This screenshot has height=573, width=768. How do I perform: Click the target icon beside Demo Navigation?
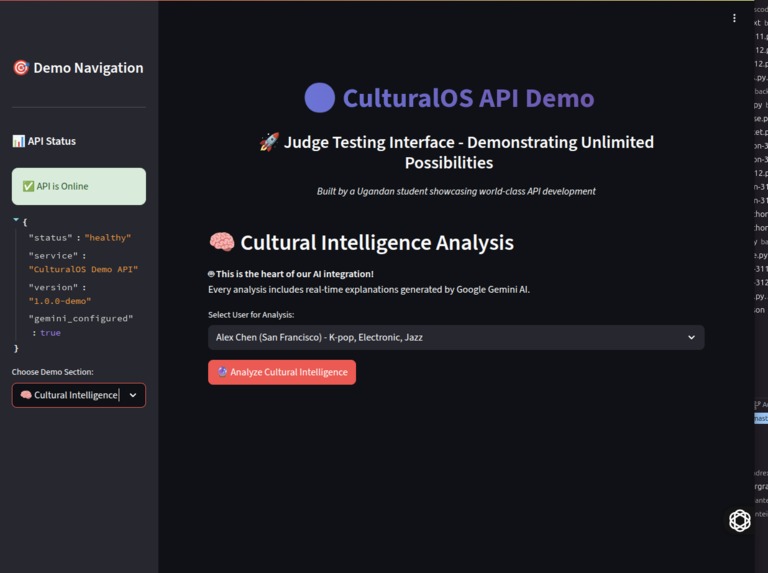click(x=21, y=68)
